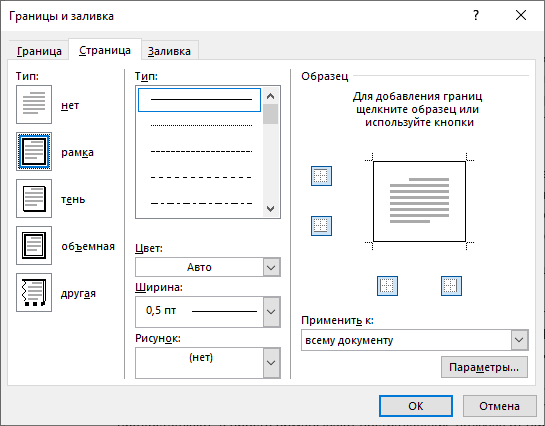Open the 'Цвет' color dropdown
Screen dimensions: 545x426
point(208,267)
